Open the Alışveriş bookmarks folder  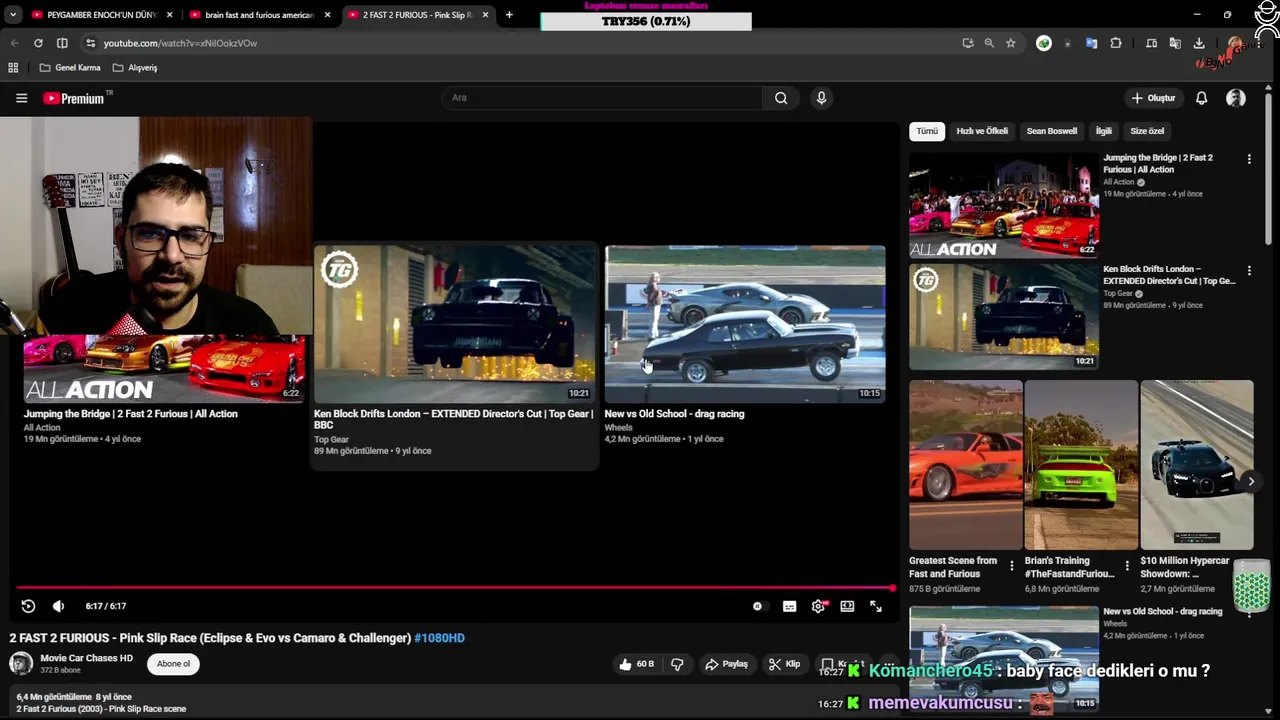click(135, 68)
